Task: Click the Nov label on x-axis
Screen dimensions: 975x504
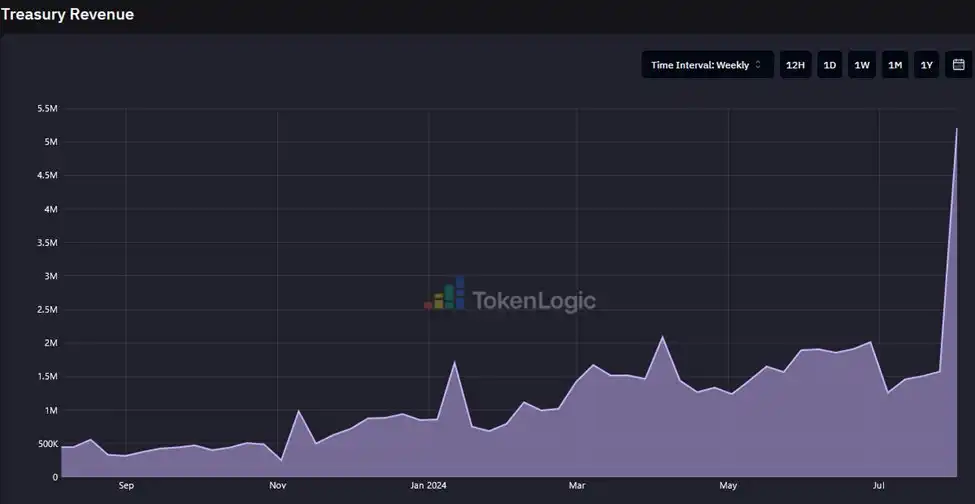Action: click(278, 486)
